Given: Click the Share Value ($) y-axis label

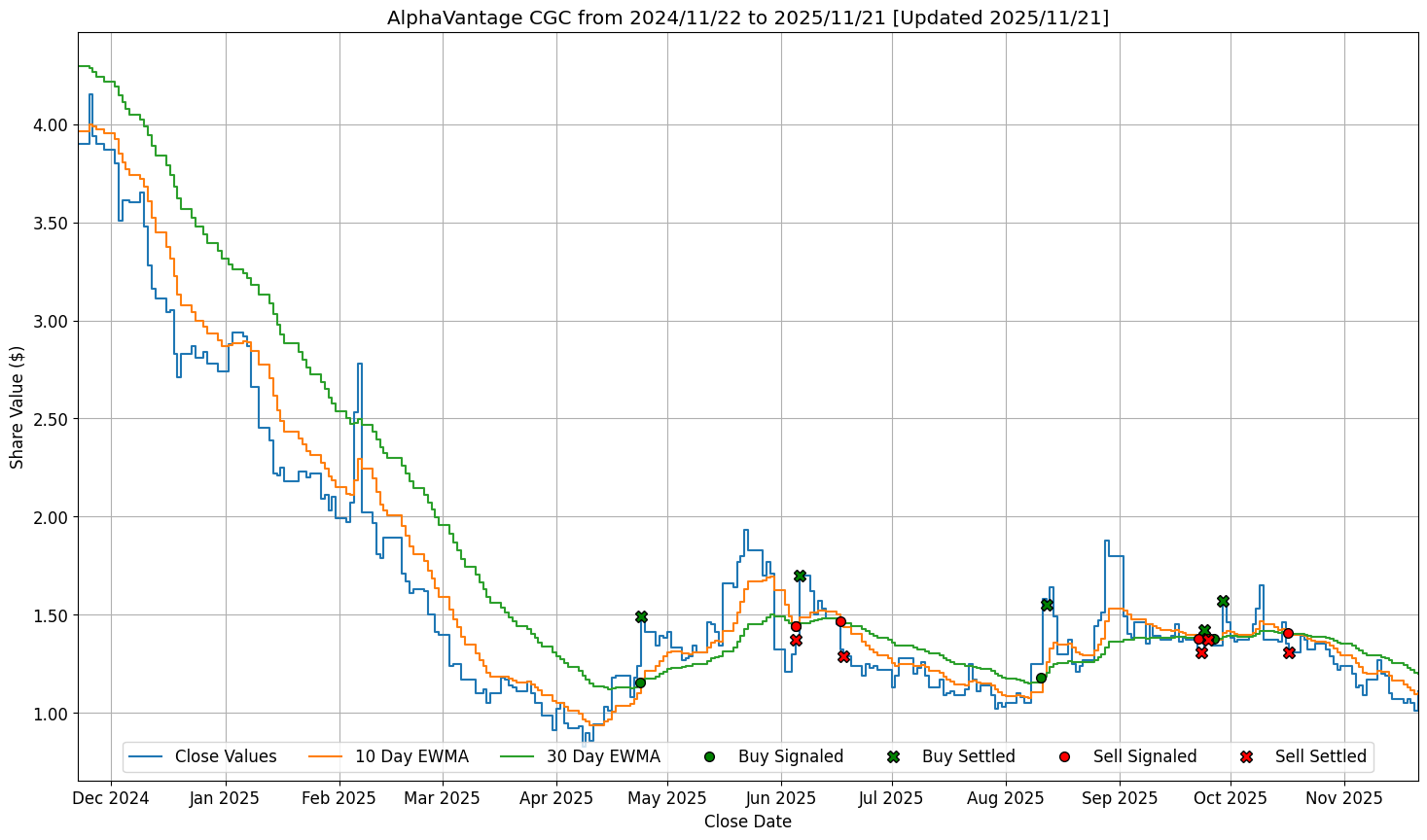Looking at the screenshot, I should 18,407.
